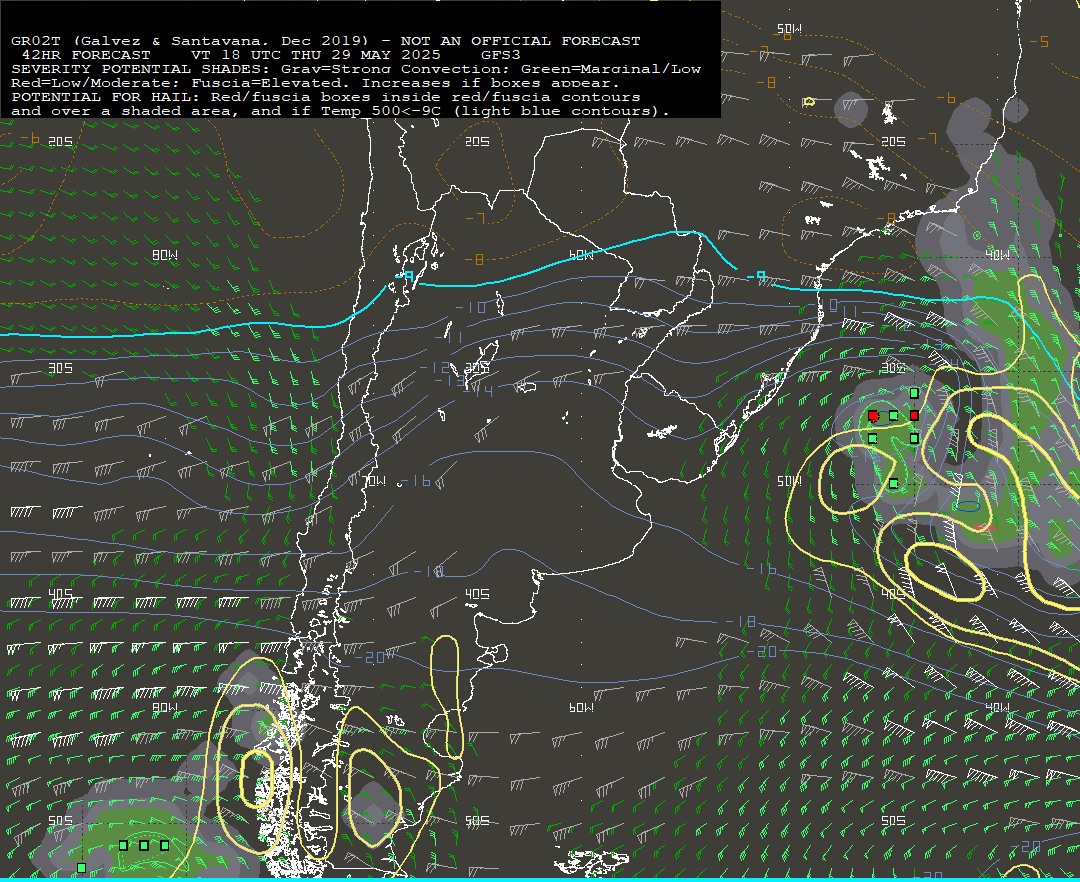Click the 'NOT AN OFFICIAL FORECAST' notice

[520, 41]
